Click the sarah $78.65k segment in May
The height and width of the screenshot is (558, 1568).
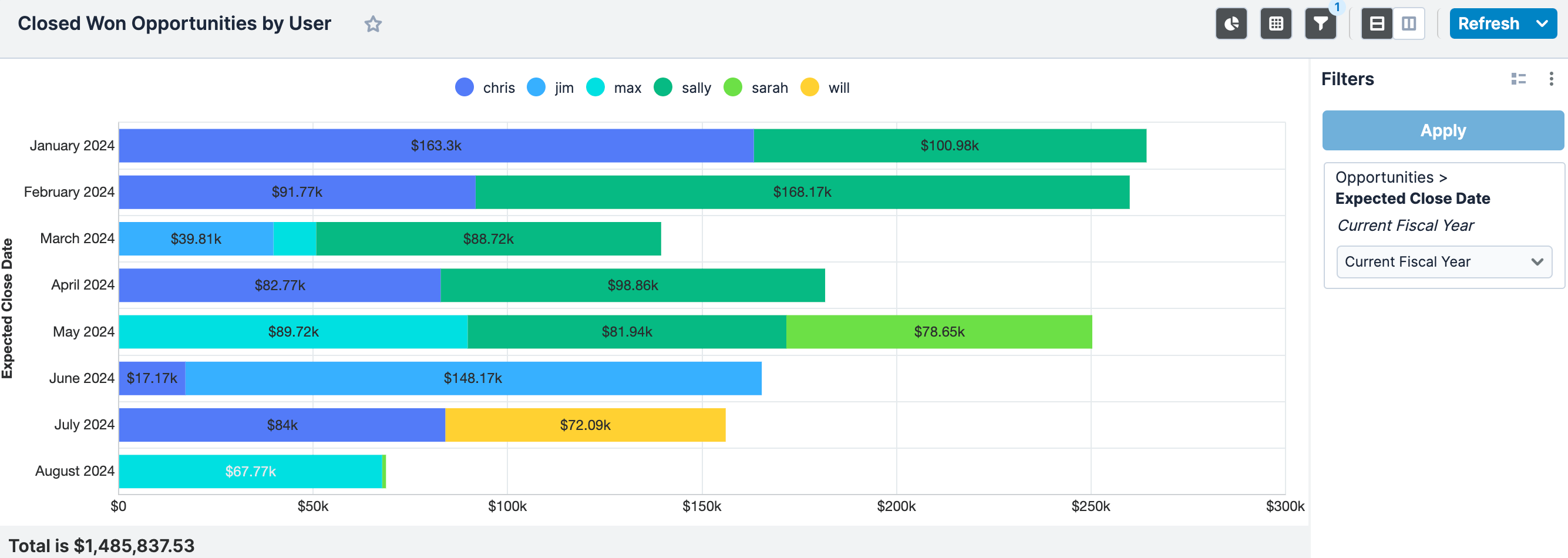point(938,332)
